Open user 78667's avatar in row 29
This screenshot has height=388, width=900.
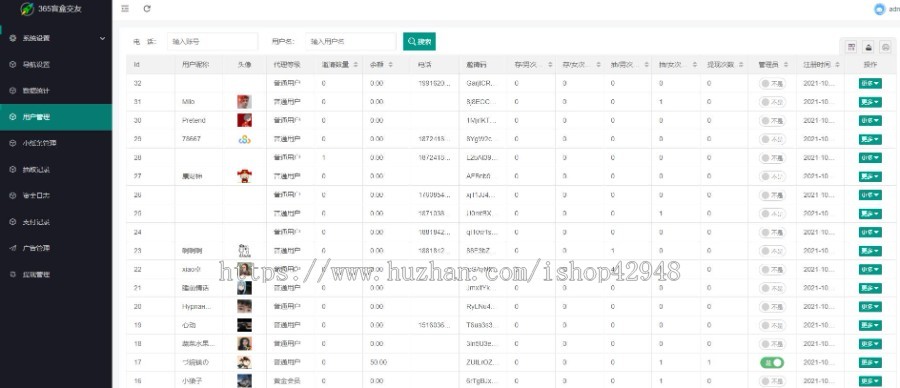pyautogui.click(x=245, y=139)
